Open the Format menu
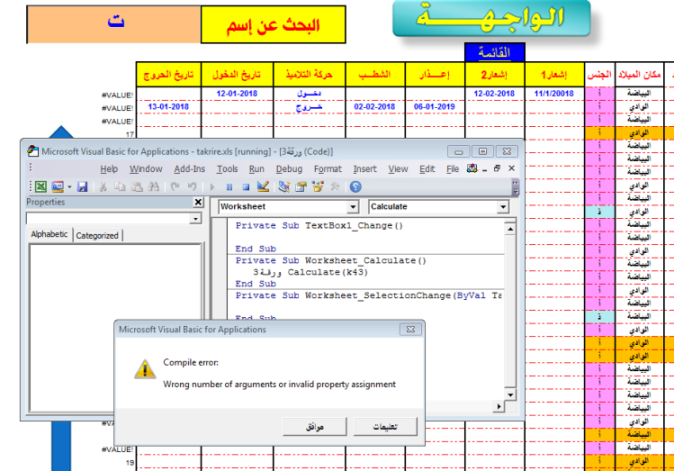Image resolution: width=674 pixels, height=471 pixels. coord(328,169)
